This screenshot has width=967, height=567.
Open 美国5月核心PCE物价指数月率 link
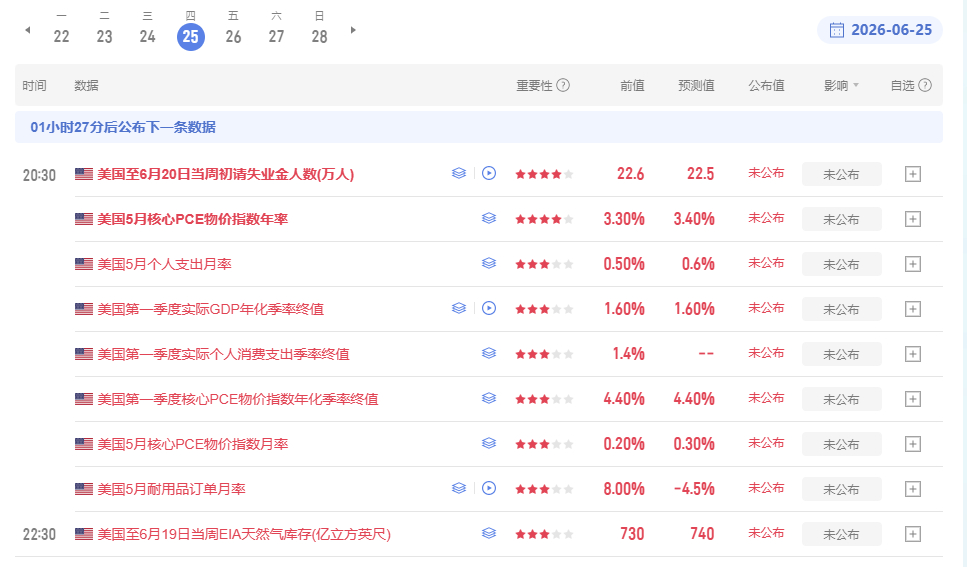click(x=192, y=445)
